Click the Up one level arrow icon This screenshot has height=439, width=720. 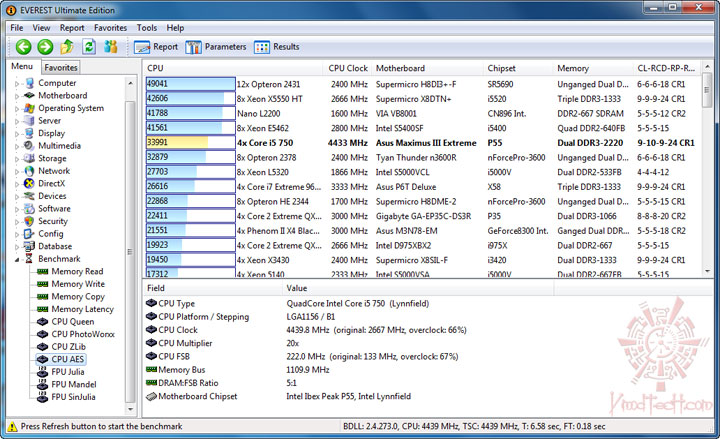[x=67, y=46]
